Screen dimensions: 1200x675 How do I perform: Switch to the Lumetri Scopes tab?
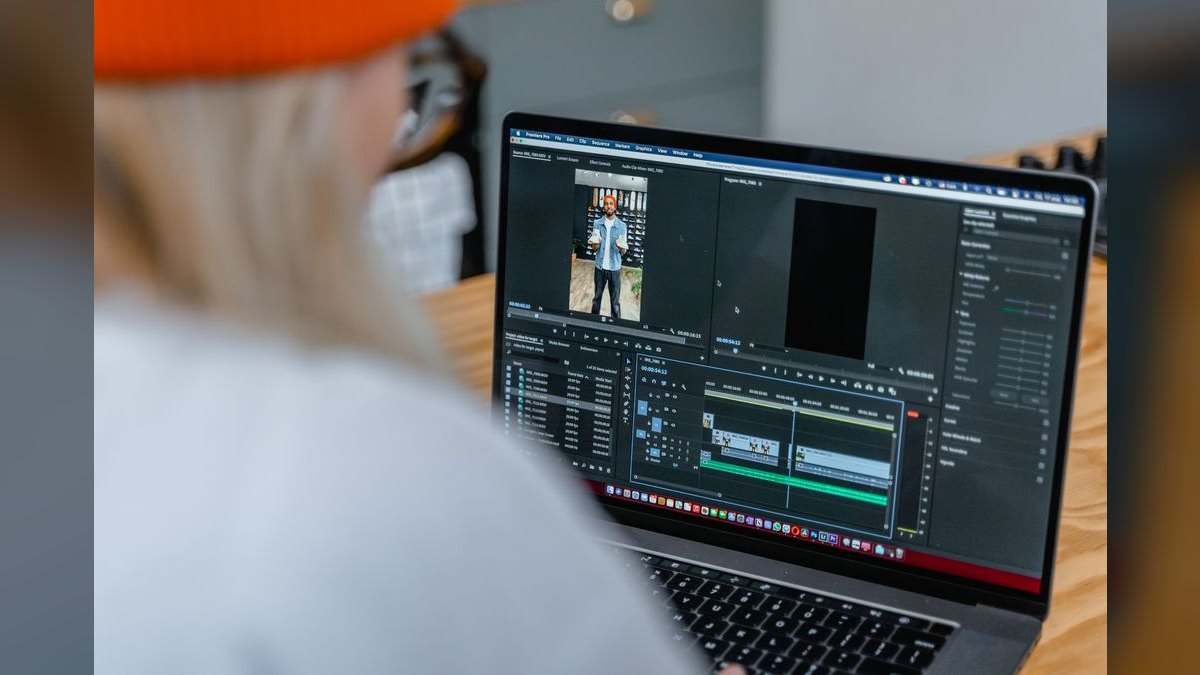(x=567, y=159)
